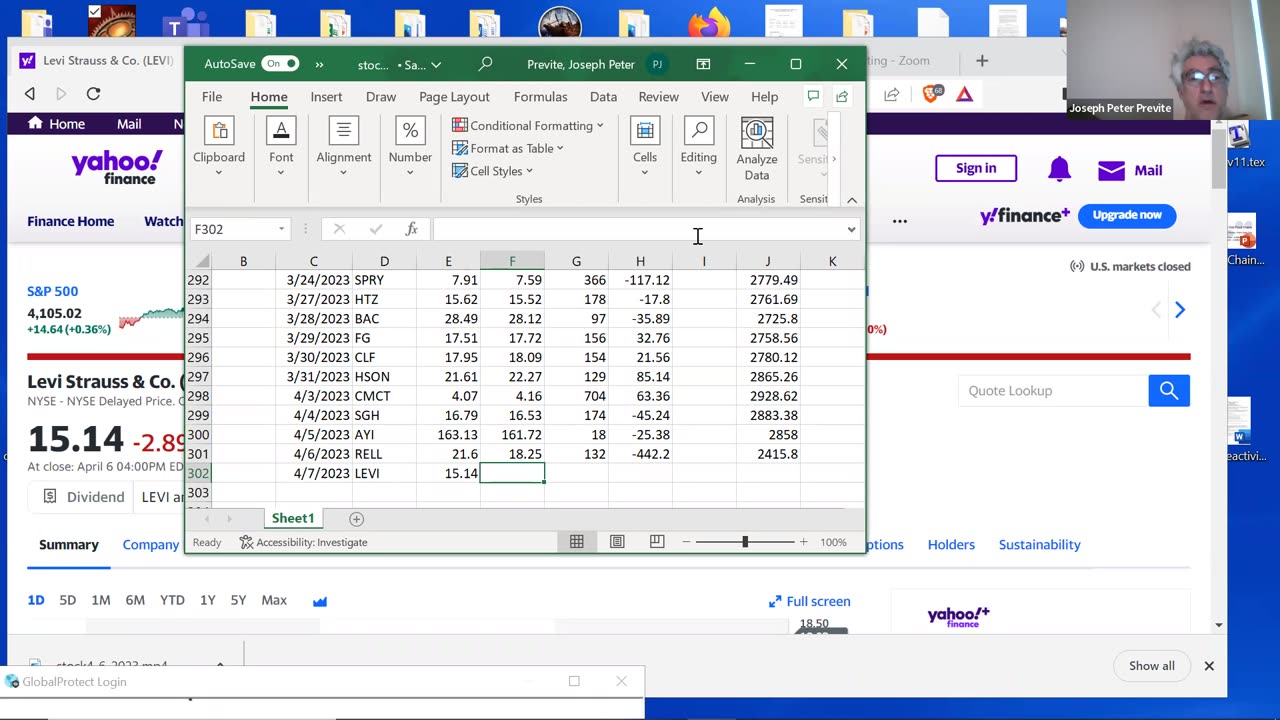This screenshot has height=720, width=1280.
Task: Click Show all in downloads bar
Action: [1152, 666]
